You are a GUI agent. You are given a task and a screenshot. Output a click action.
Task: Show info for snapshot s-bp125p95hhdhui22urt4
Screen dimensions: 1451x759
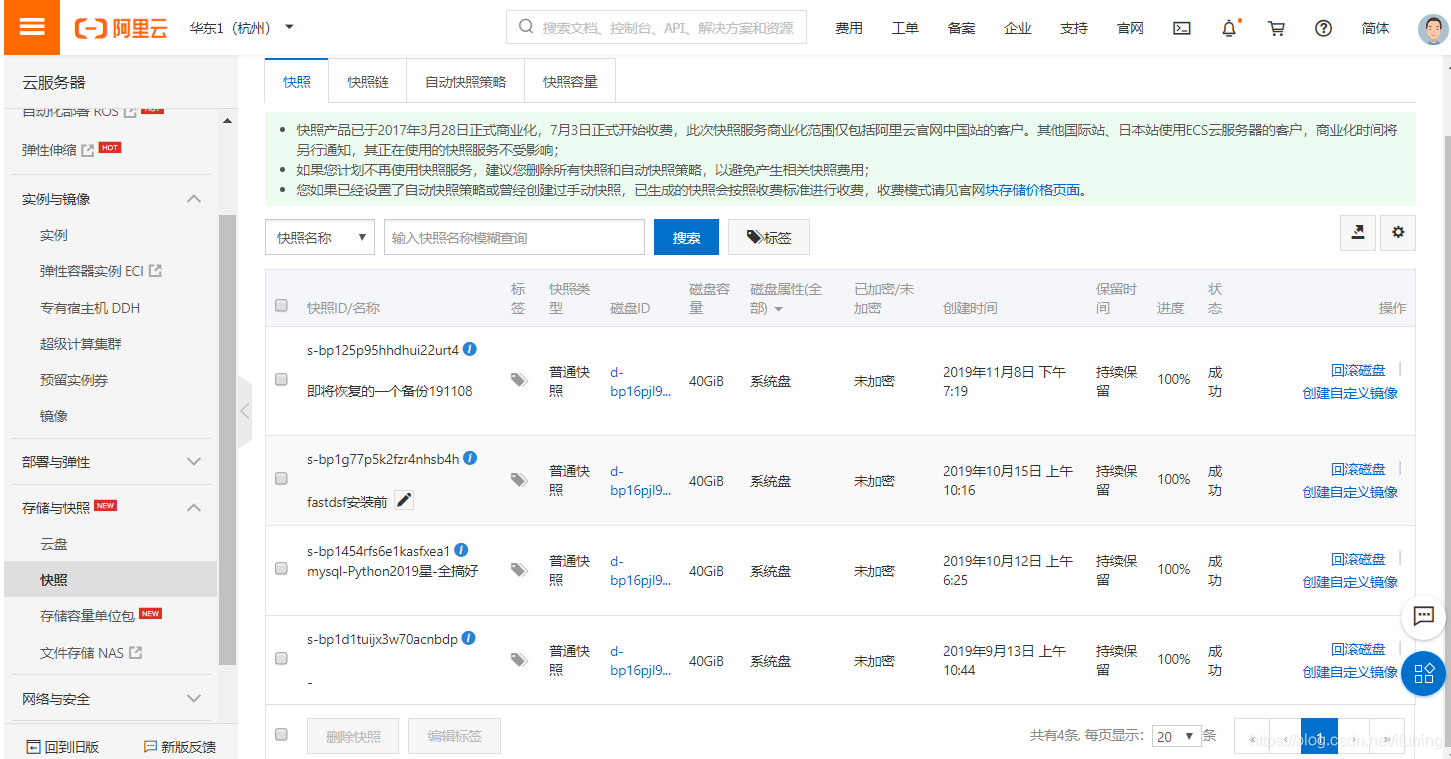click(x=470, y=349)
